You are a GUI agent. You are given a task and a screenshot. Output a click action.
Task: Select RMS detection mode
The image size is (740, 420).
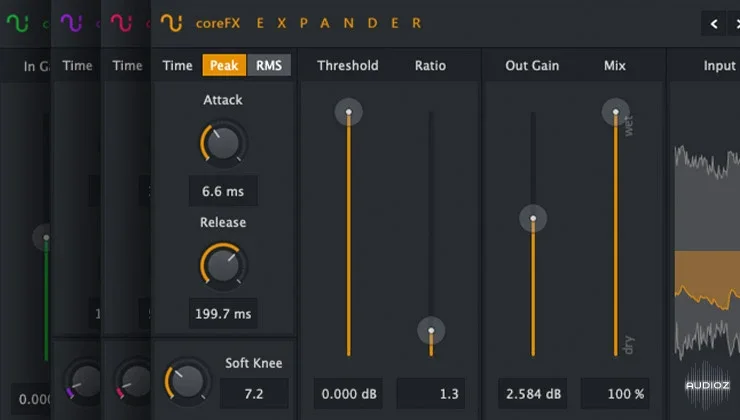(x=269, y=65)
